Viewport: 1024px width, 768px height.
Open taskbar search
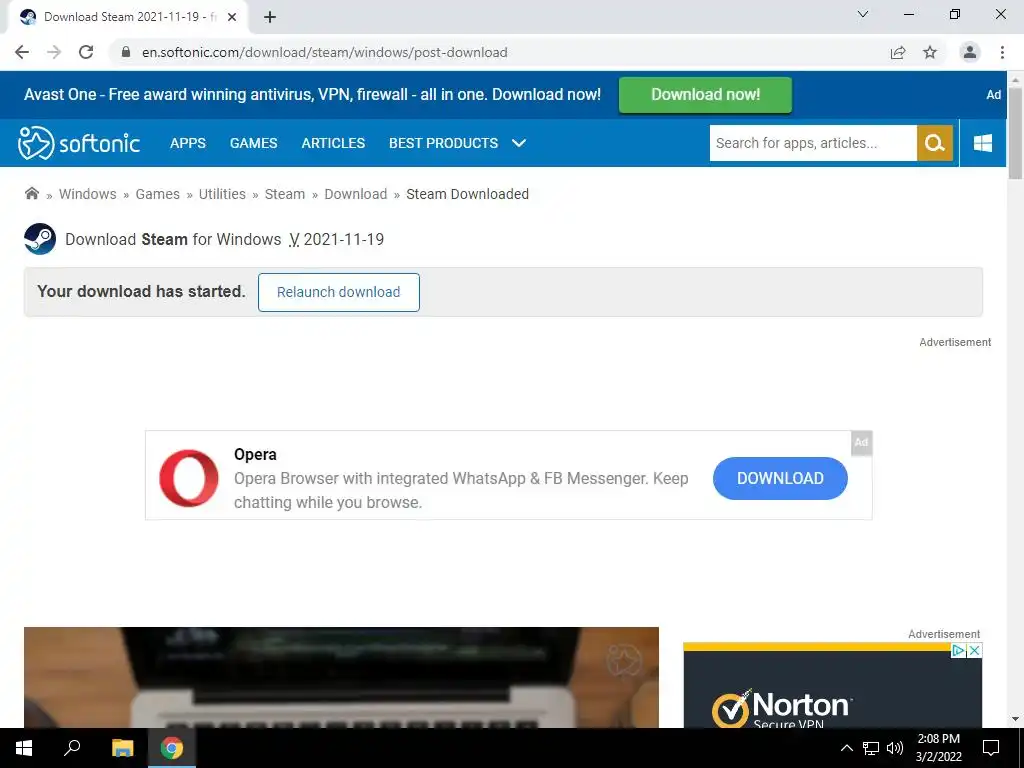[x=72, y=748]
